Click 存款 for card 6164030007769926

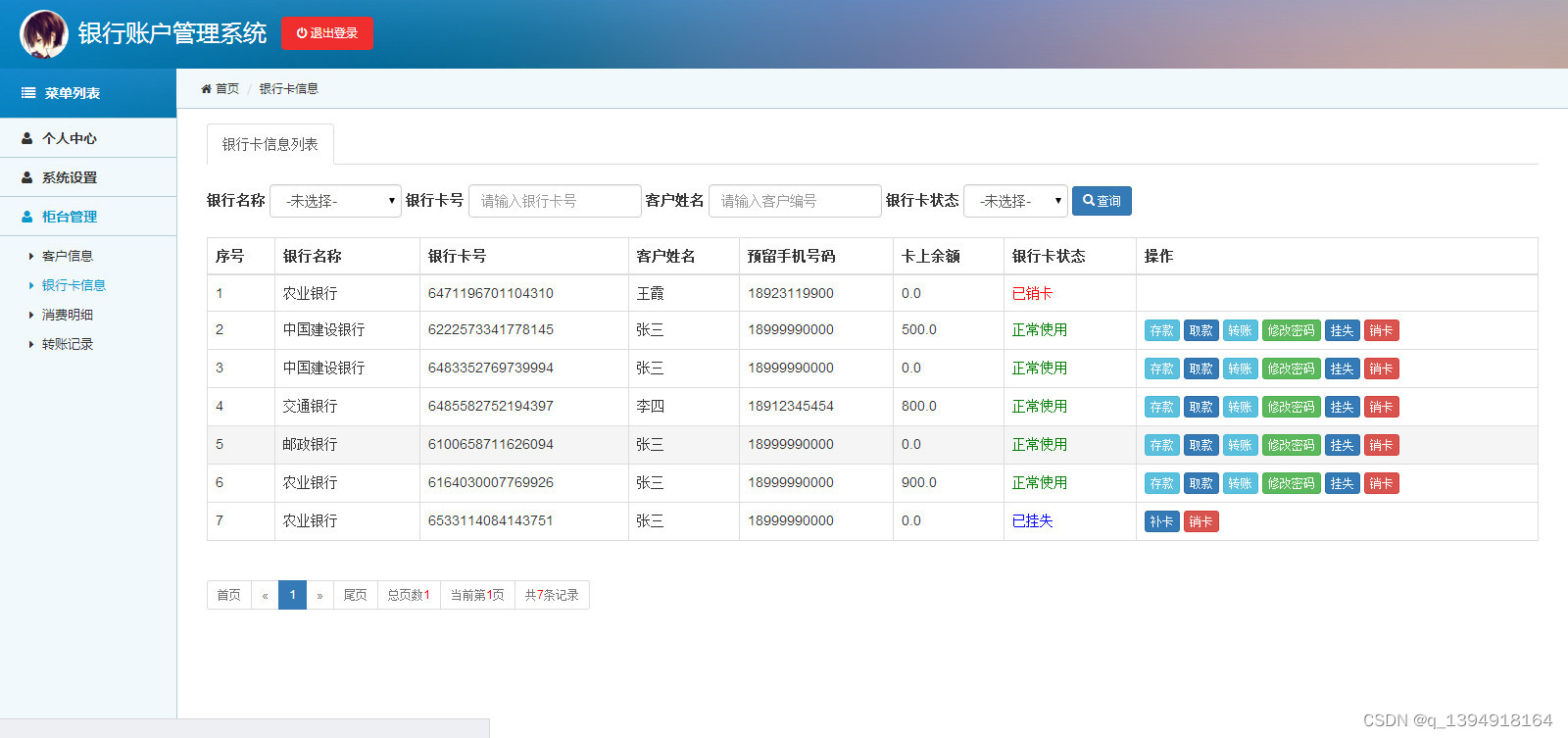pyautogui.click(x=1162, y=484)
